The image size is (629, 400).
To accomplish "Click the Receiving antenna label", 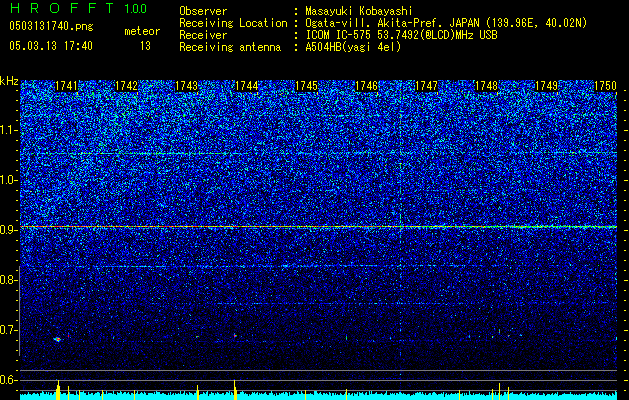I will tap(230, 47).
